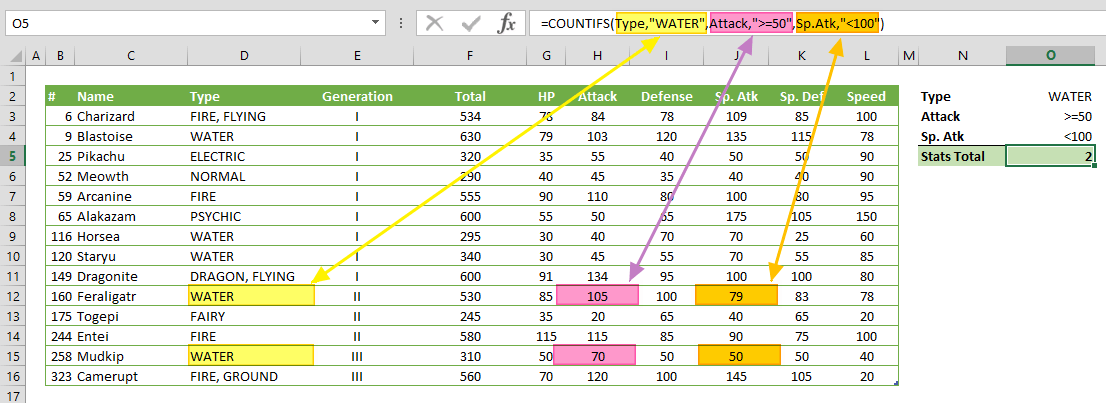The width and height of the screenshot is (1106, 403).
Task: Select column header O
Action: (x=1051, y=55)
